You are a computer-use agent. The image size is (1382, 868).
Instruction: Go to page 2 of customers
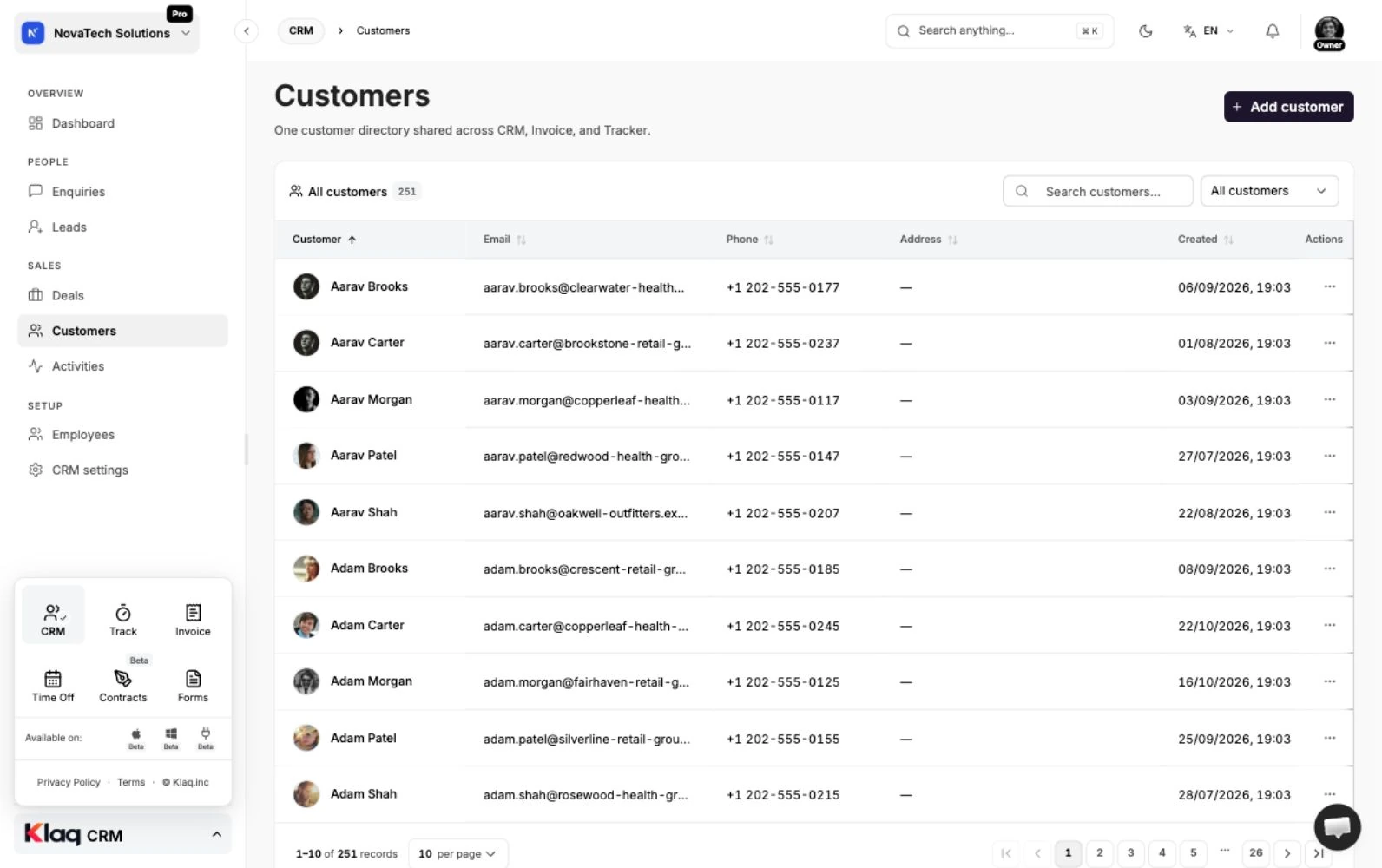click(x=1099, y=853)
